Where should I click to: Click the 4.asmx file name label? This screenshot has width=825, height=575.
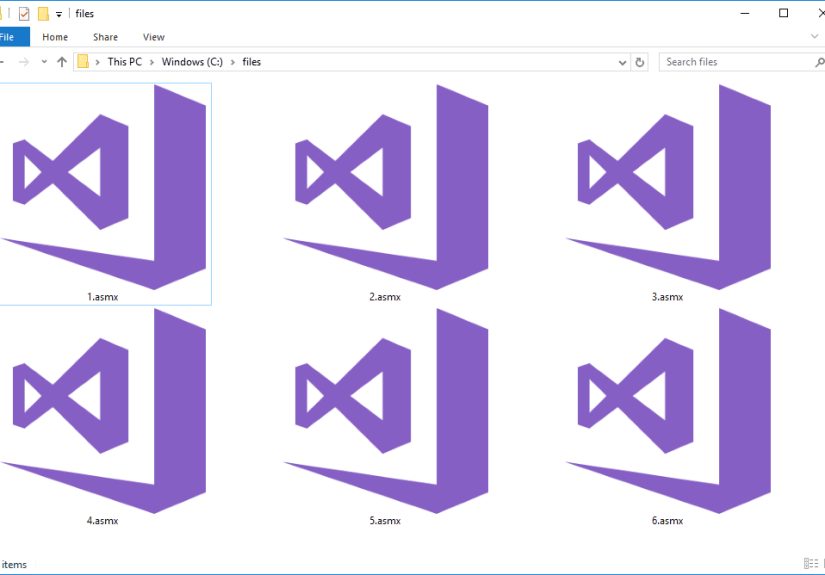(103, 521)
